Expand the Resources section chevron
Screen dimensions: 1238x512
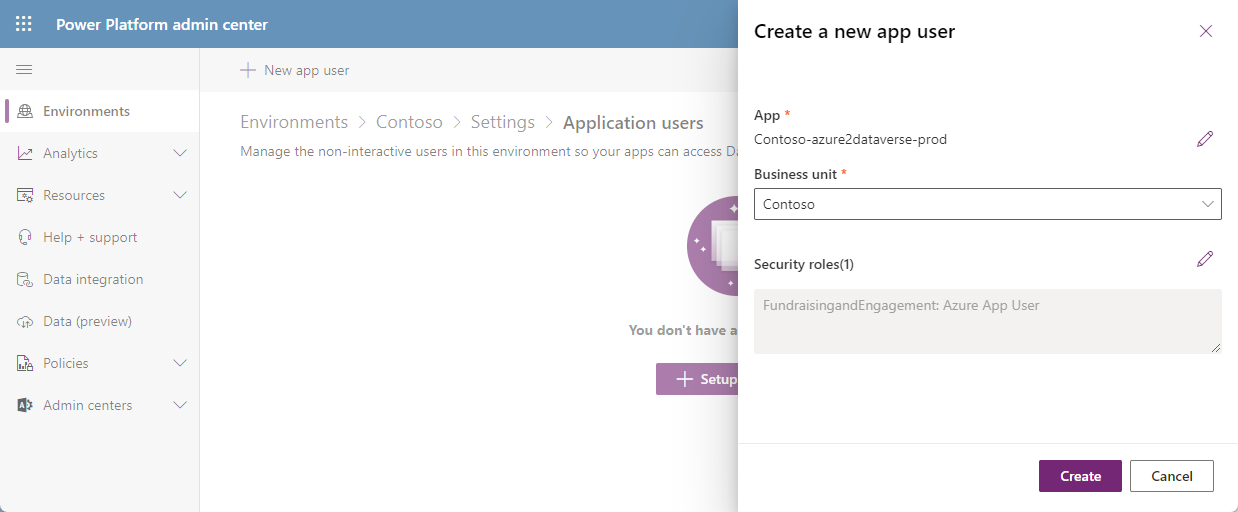point(180,195)
